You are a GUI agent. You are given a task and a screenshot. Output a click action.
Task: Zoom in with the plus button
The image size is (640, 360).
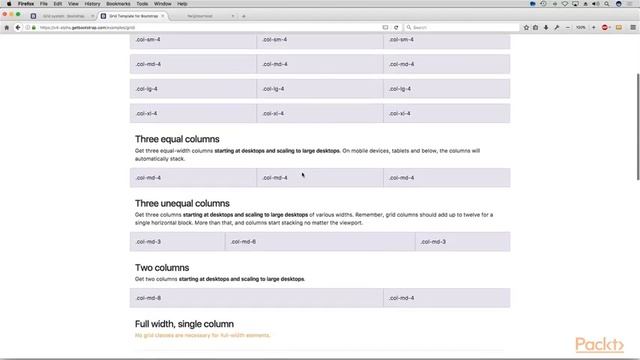(x=593, y=27)
